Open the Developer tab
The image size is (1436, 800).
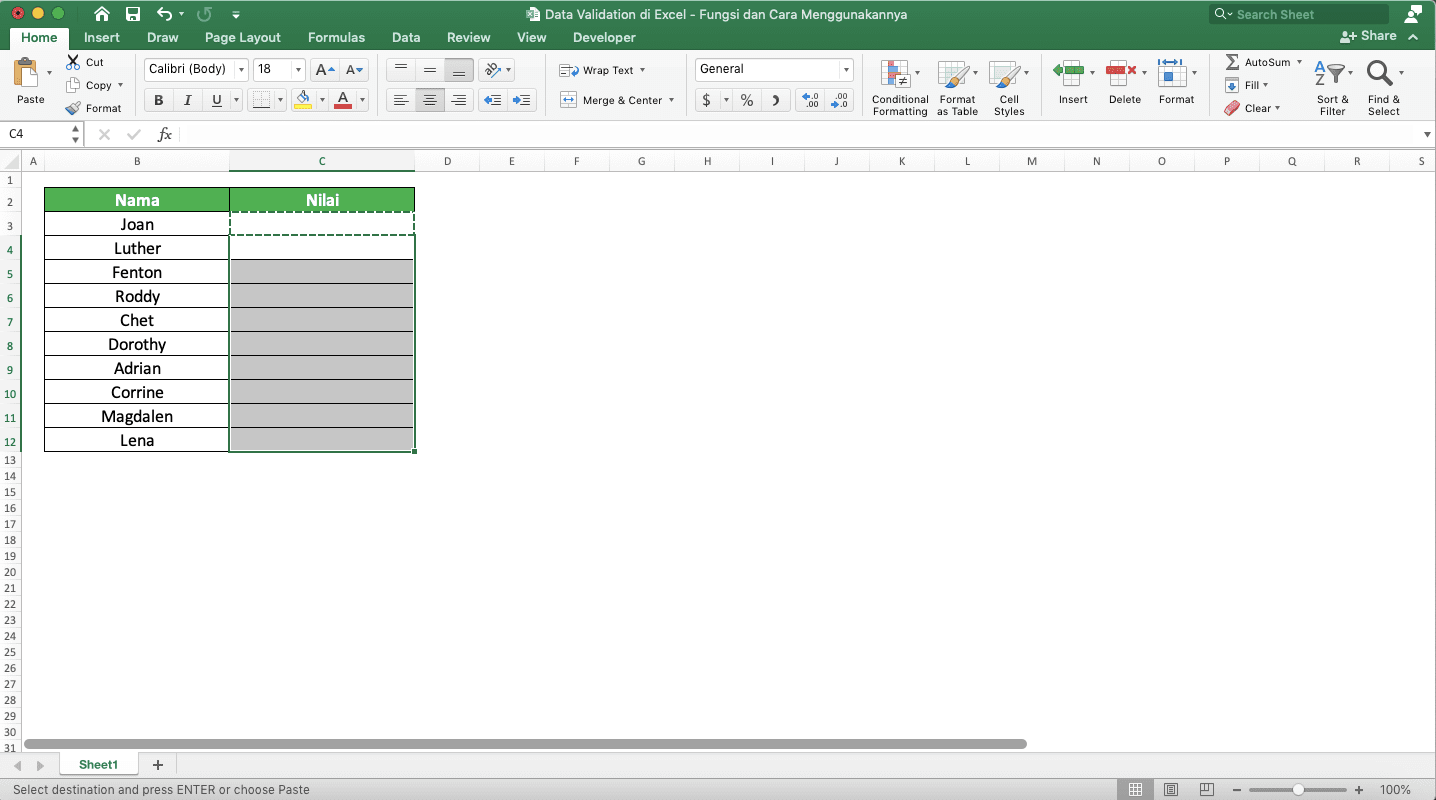604,37
